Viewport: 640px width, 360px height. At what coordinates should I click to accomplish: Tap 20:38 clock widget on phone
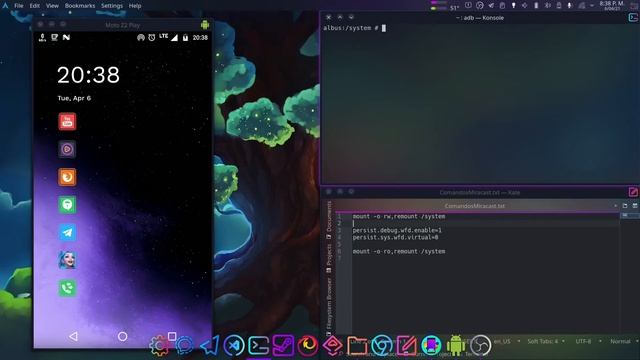(89, 75)
